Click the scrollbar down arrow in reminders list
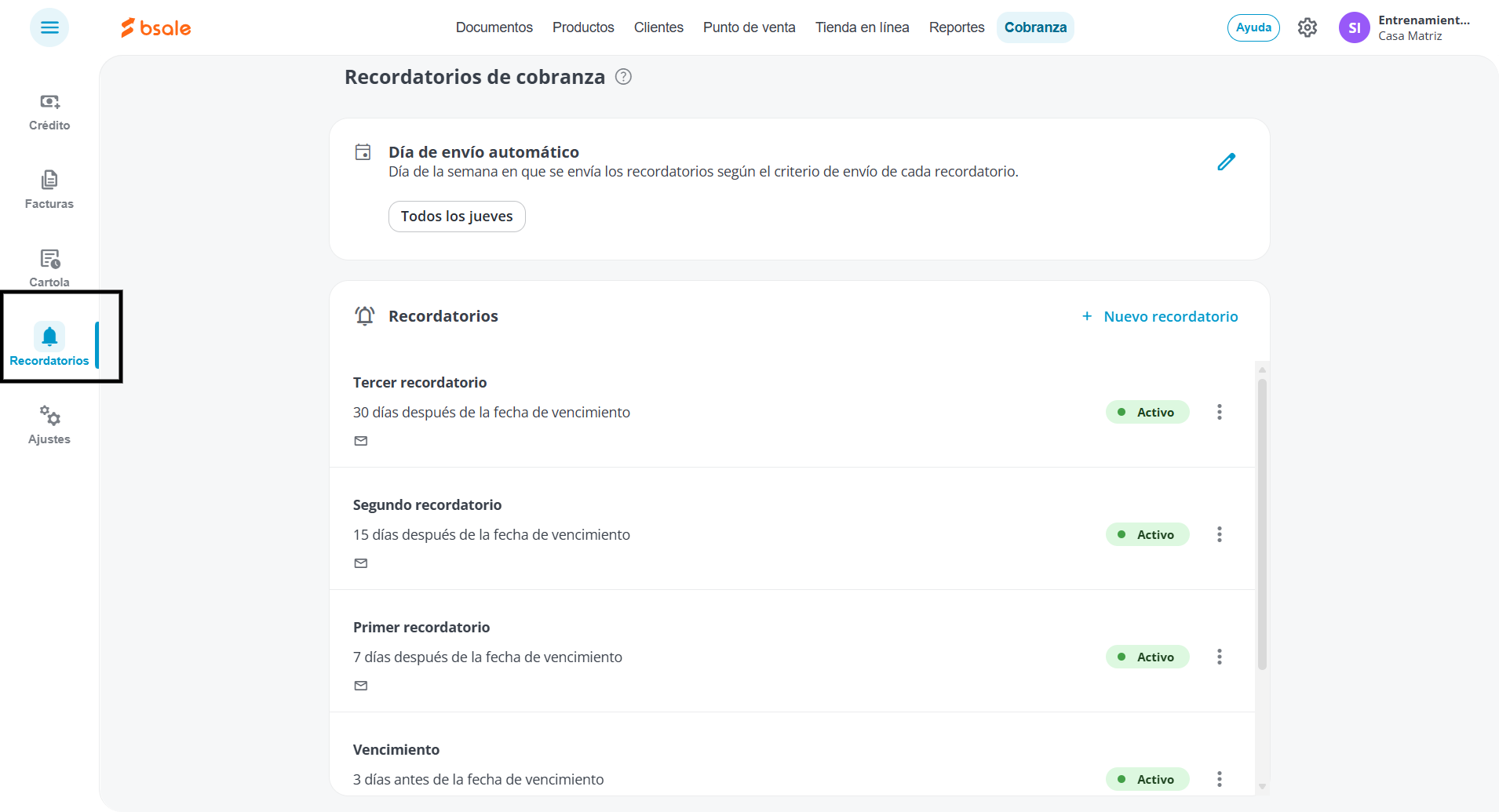 [1262, 786]
